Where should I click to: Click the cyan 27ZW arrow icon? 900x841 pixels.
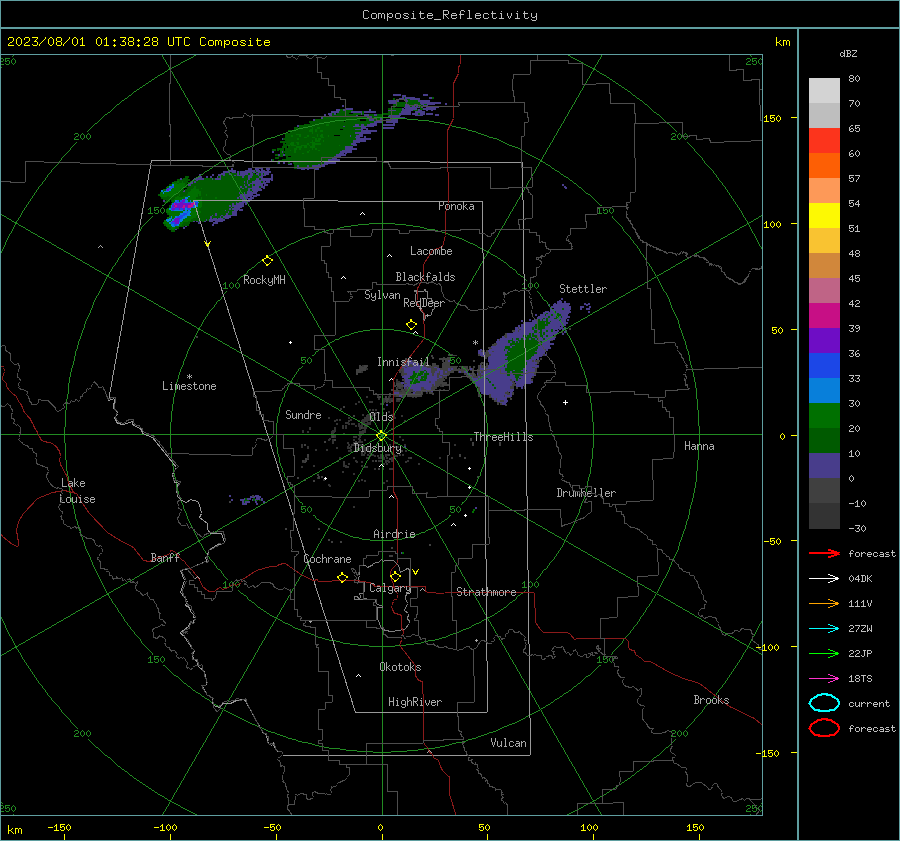pyautogui.click(x=824, y=629)
